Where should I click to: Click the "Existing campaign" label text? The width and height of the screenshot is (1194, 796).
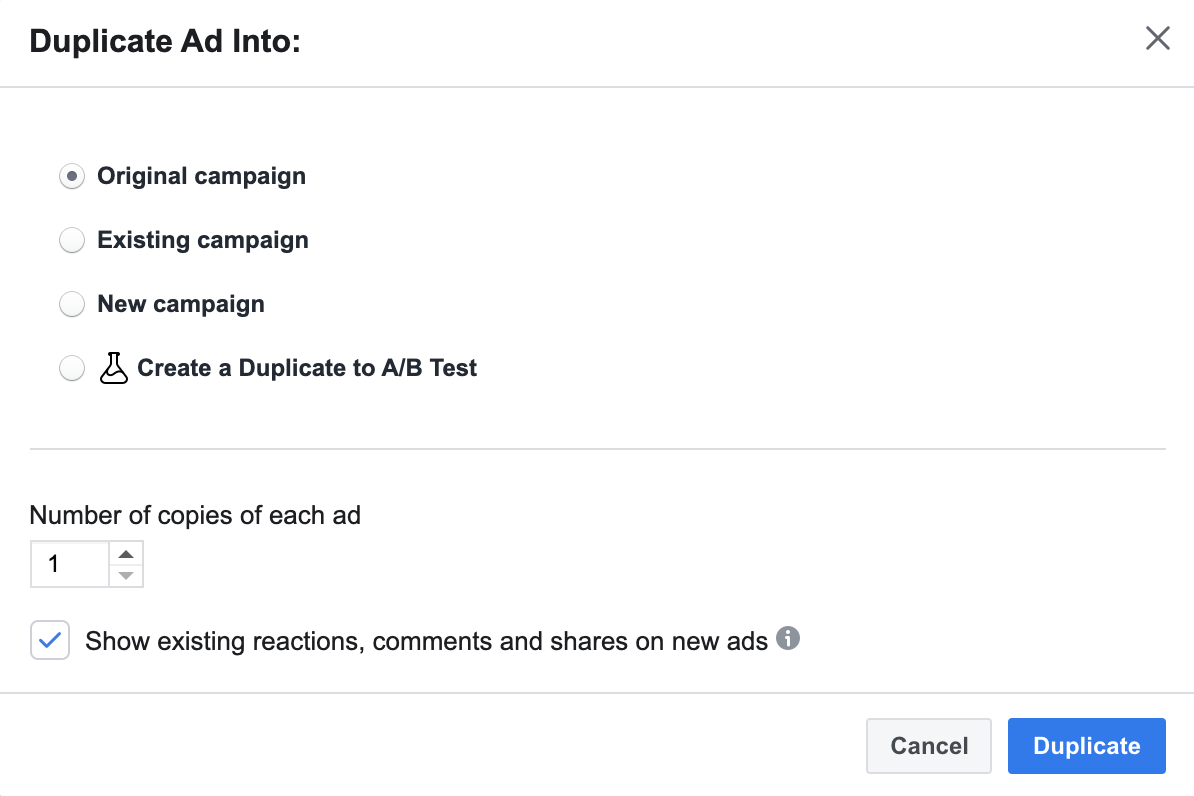203,241
